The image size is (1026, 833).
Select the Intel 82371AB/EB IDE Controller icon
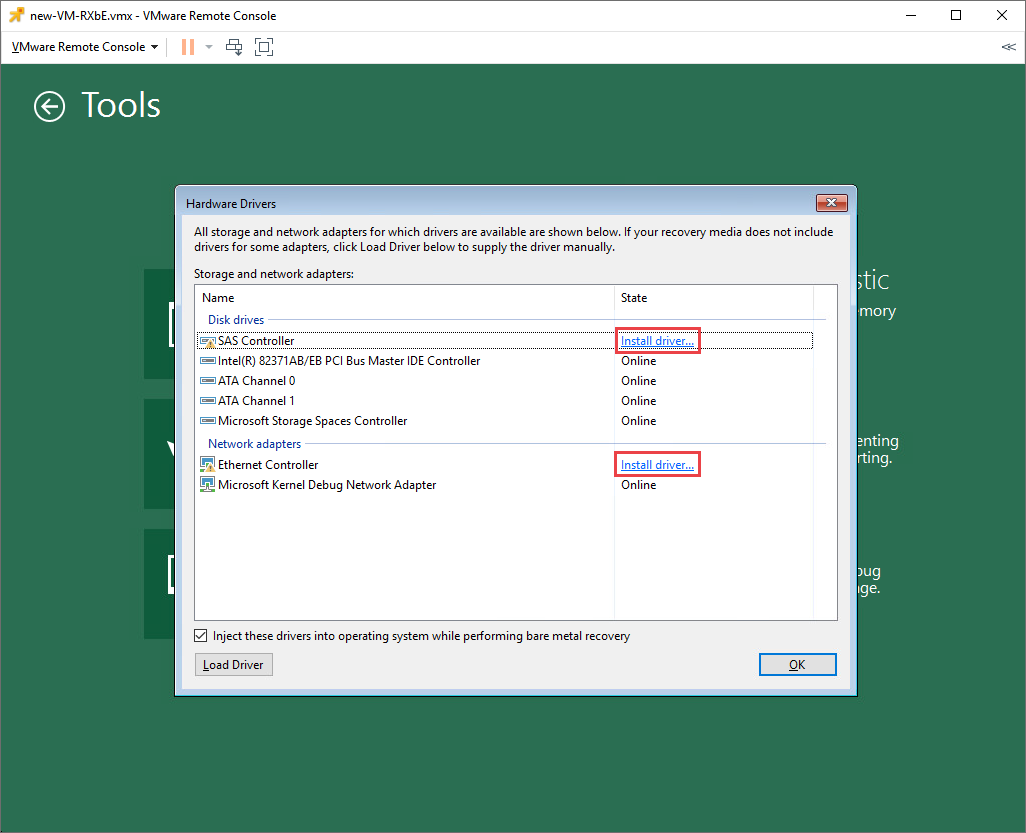pyautogui.click(x=207, y=361)
